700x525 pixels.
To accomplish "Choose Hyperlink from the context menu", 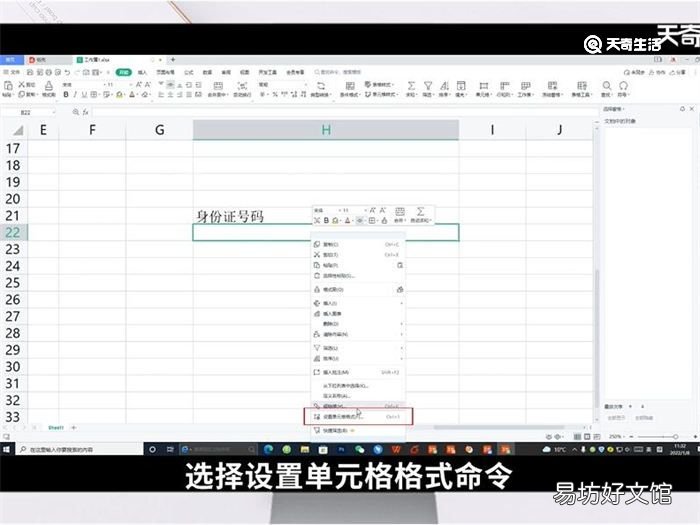I will (358, 406).
